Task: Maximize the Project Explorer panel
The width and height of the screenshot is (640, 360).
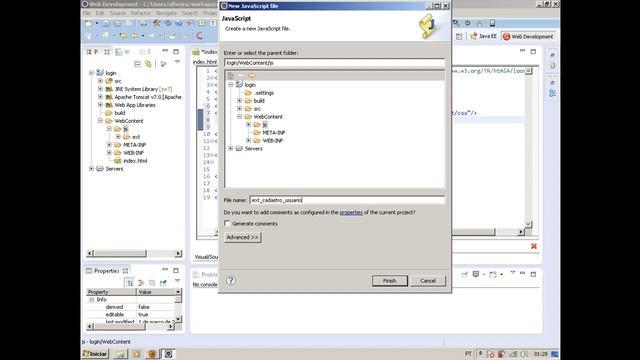Action: click(x=176, y=51)
